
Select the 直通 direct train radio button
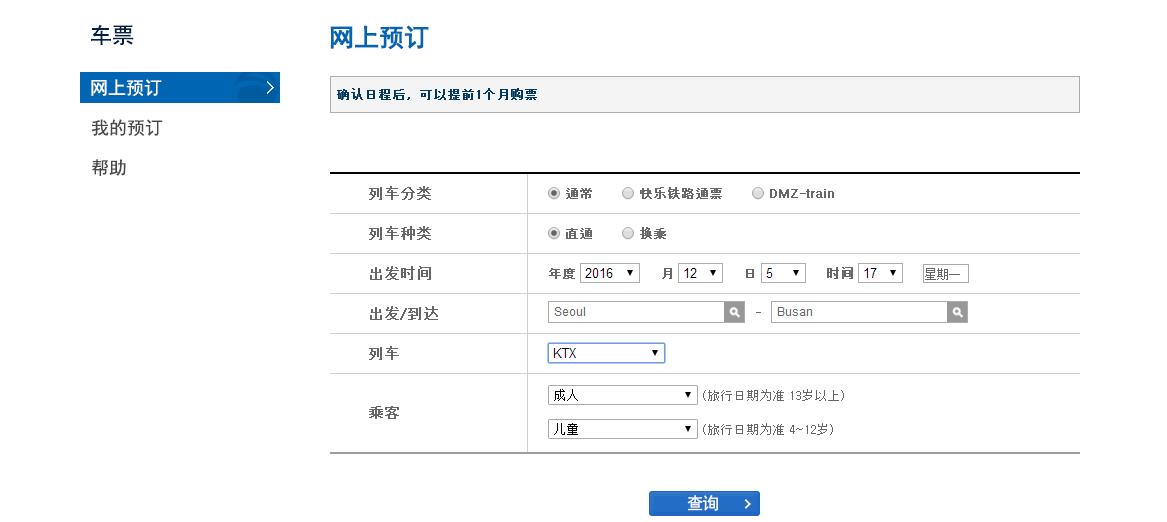[x=554, y=234]
